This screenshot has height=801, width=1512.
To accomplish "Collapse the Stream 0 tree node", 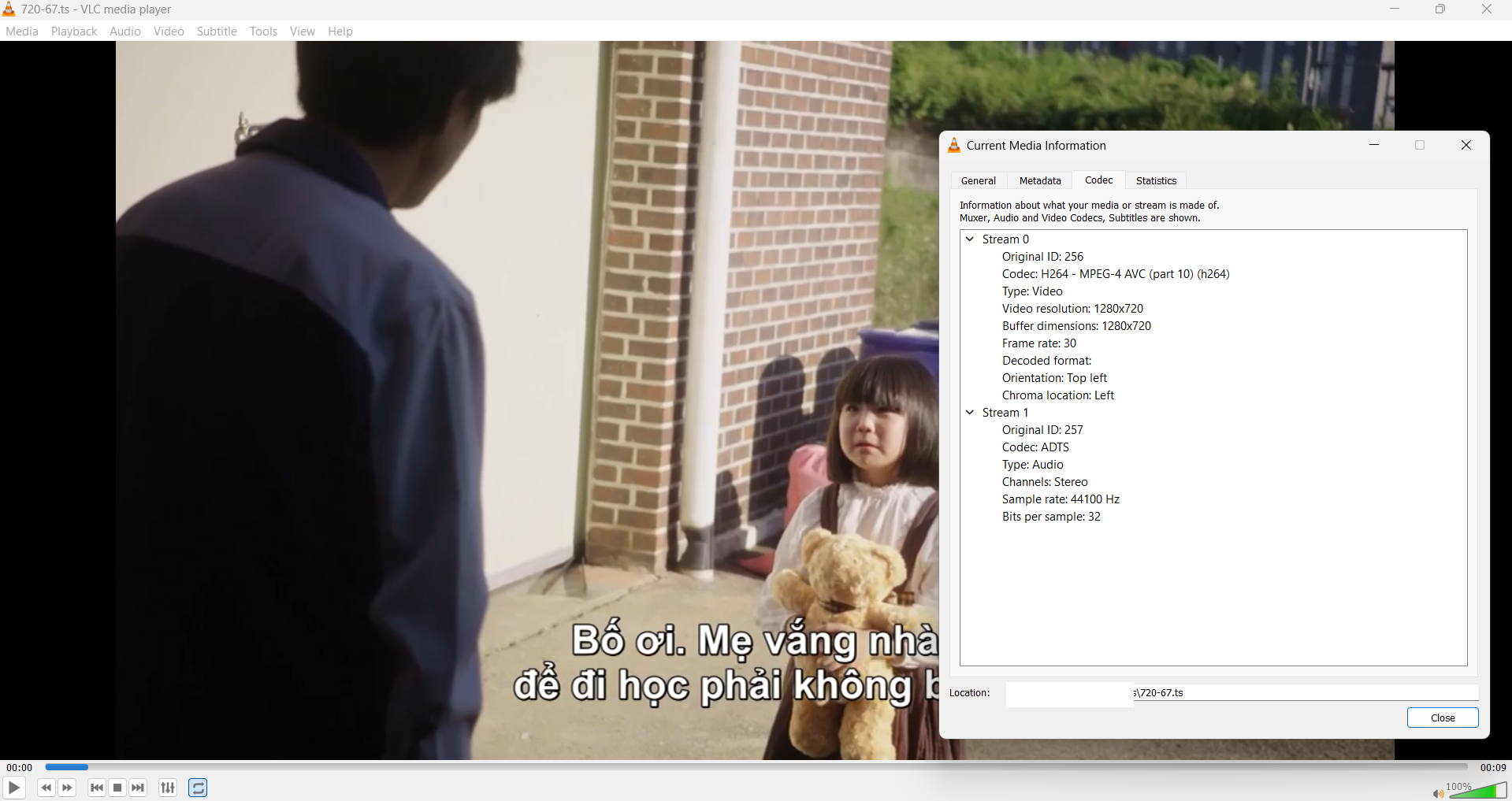I will click(x=970, y=239).
